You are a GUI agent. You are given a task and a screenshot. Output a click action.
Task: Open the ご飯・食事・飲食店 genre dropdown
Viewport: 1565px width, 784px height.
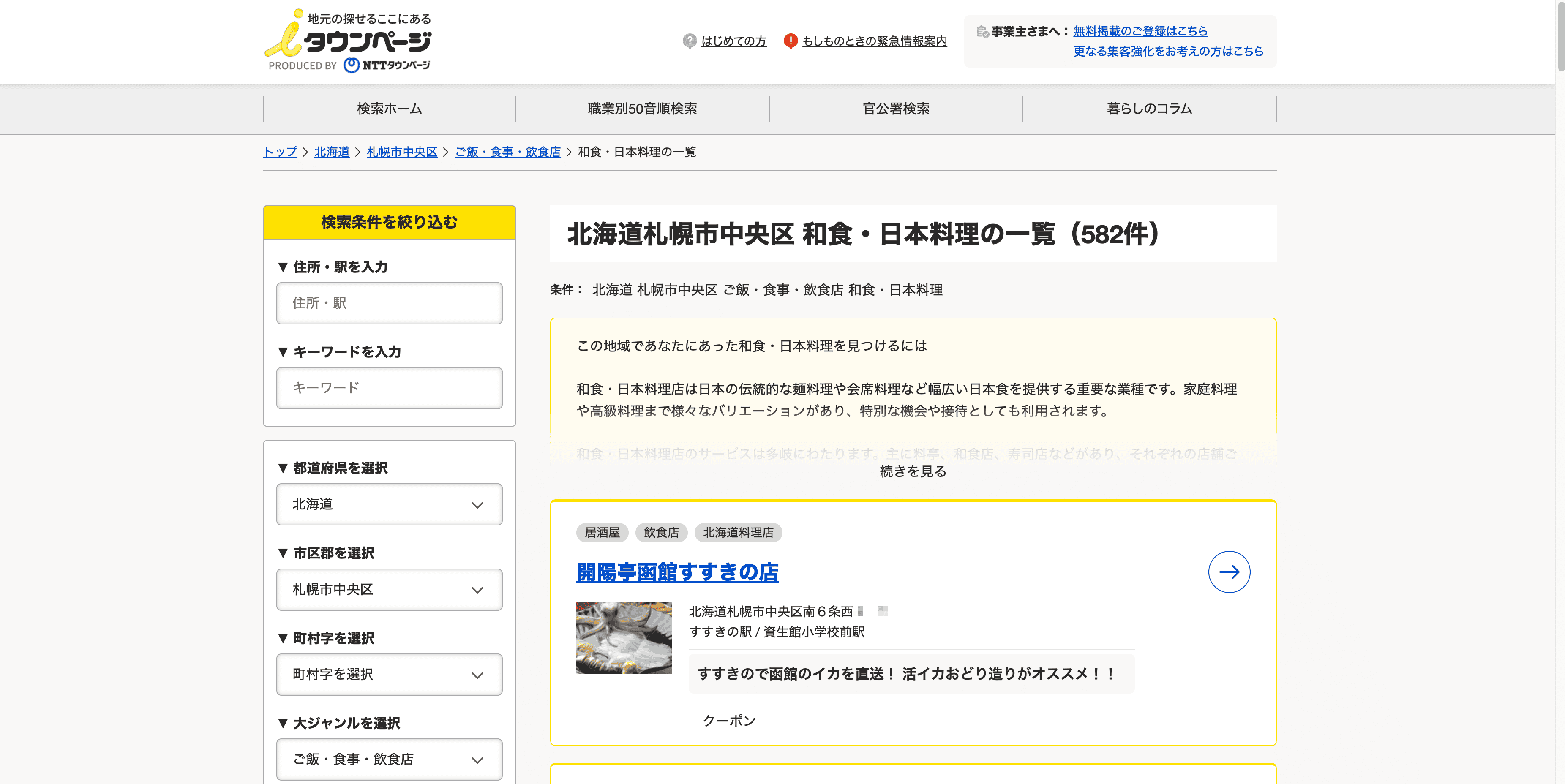pos(389,759)
